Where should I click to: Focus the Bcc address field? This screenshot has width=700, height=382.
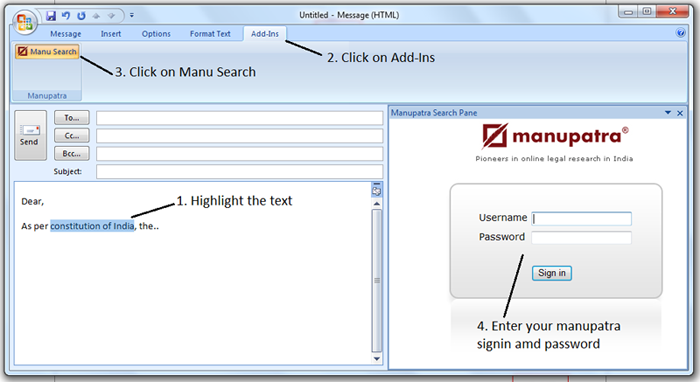coord(239,154)
